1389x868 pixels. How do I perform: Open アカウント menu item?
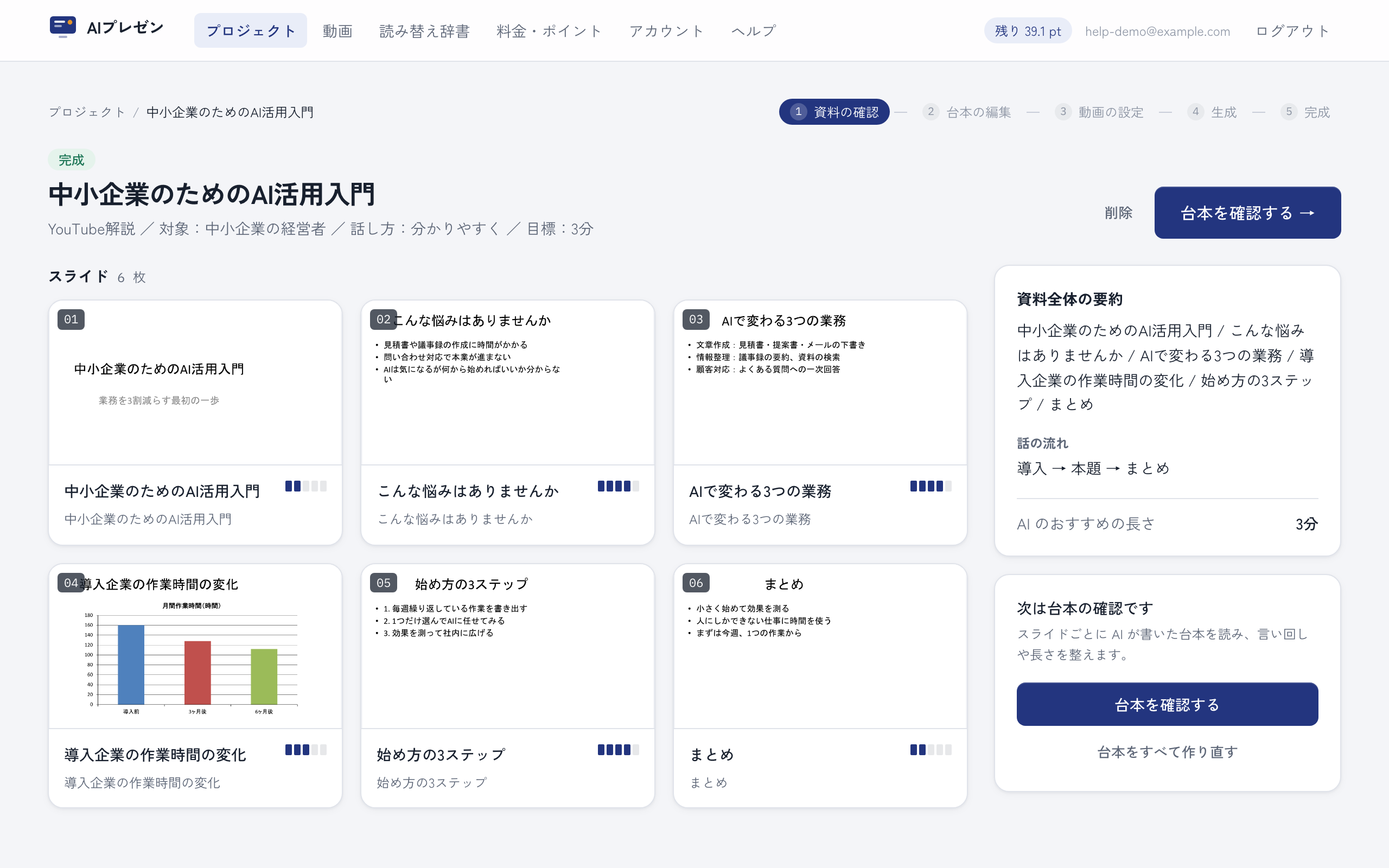(666, 31)
